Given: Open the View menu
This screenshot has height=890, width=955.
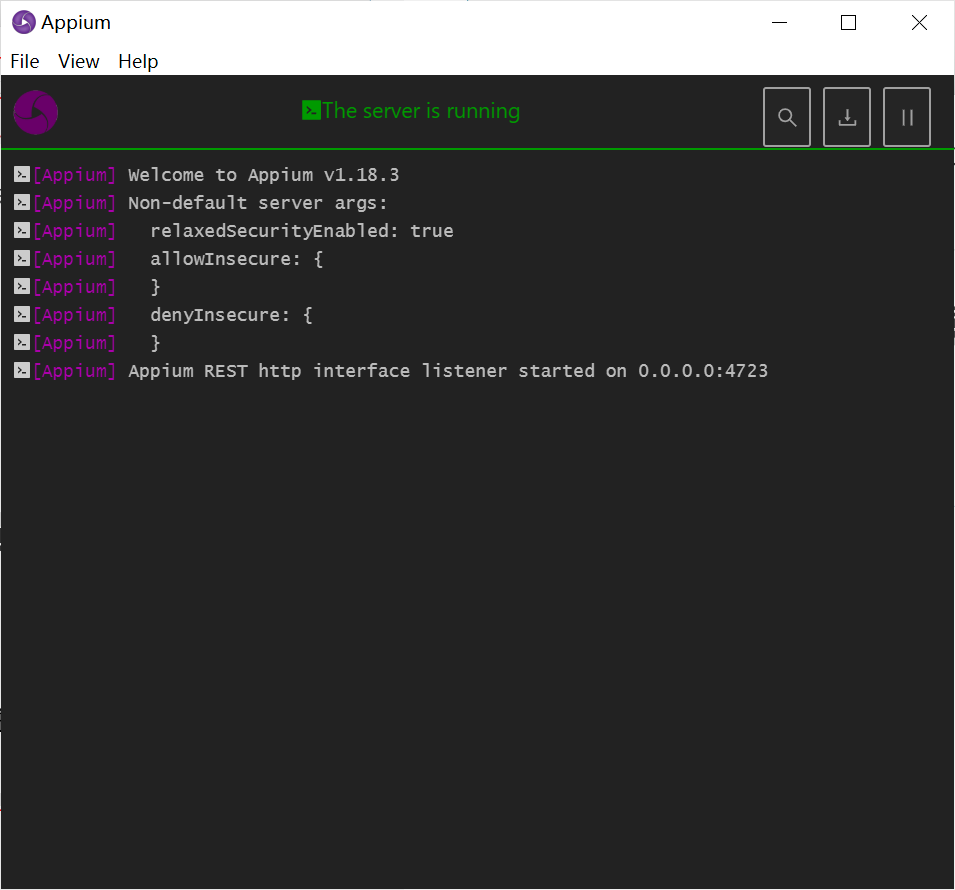Looking at the screenshot, I should (x=79, y=62).
